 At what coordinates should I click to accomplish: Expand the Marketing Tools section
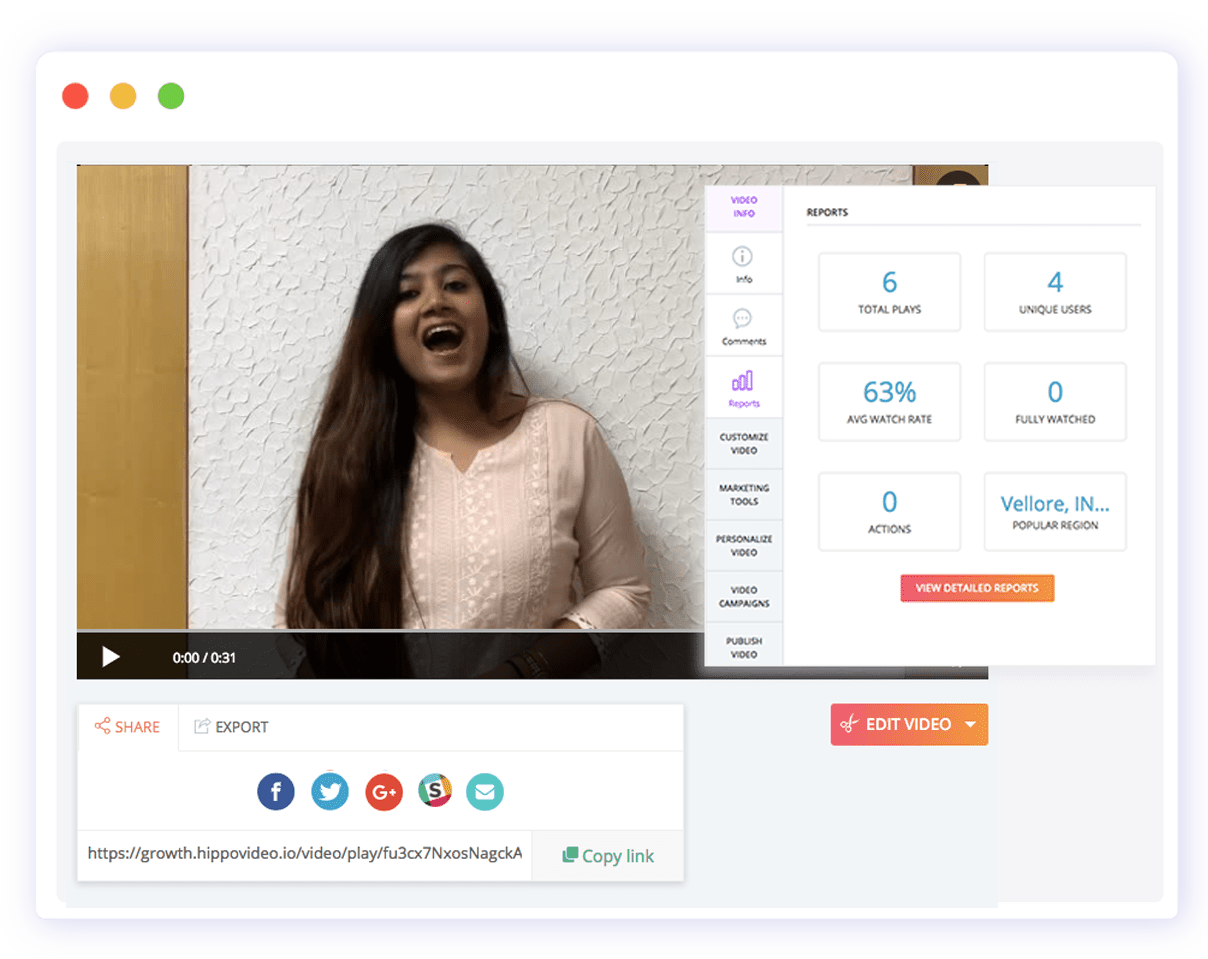point(743,495)
